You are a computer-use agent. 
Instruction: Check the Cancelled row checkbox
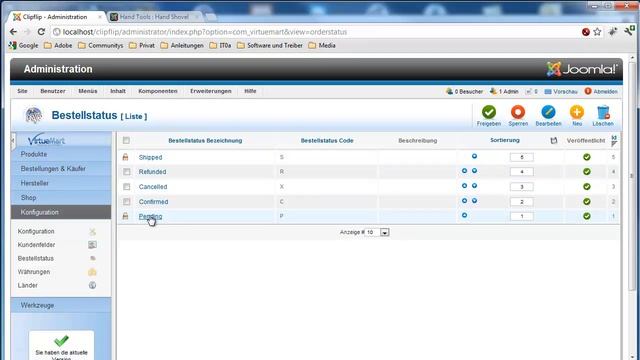(127, 187)
